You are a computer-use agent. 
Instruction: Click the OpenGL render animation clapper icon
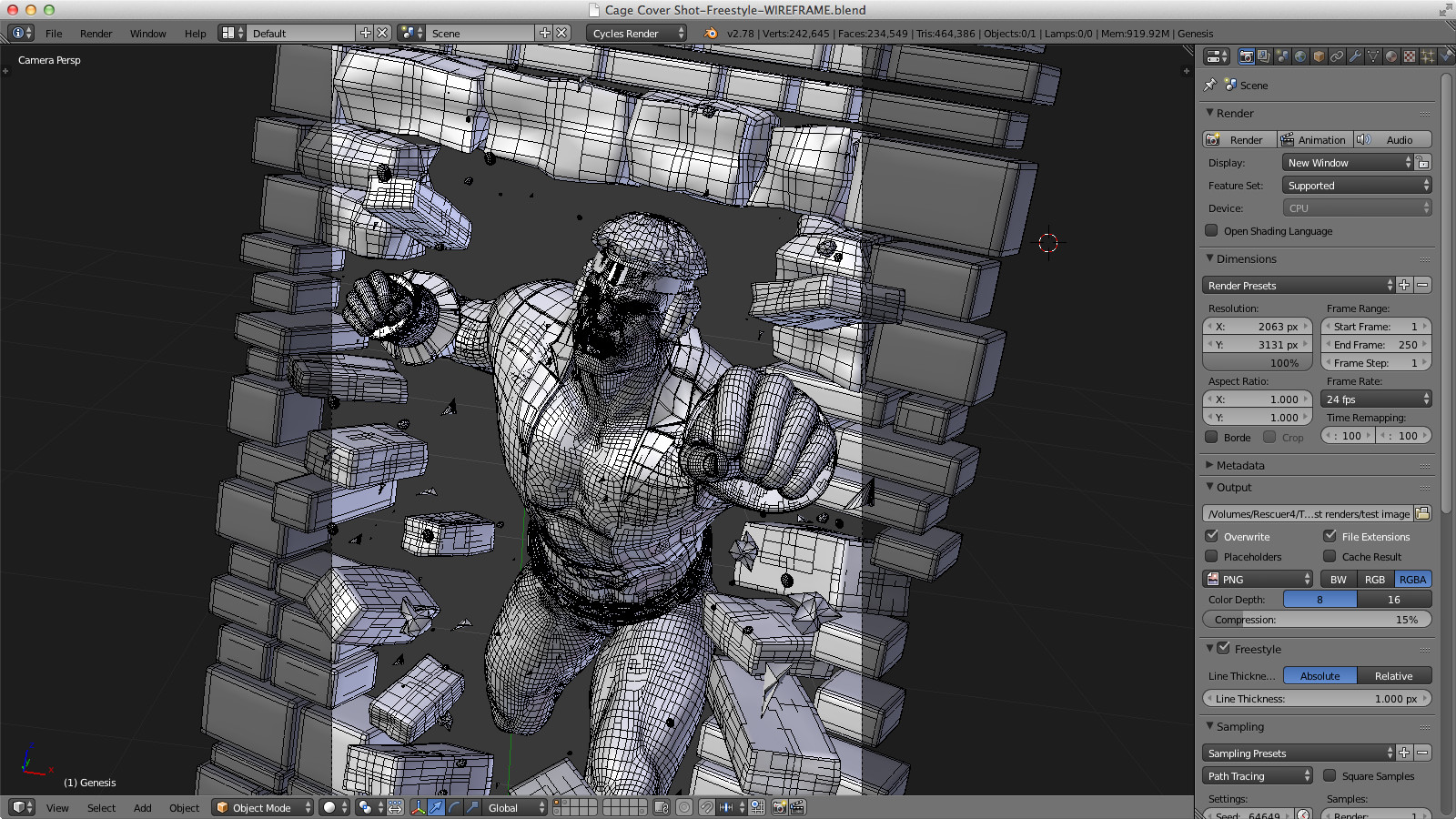(x=797, y=807)
